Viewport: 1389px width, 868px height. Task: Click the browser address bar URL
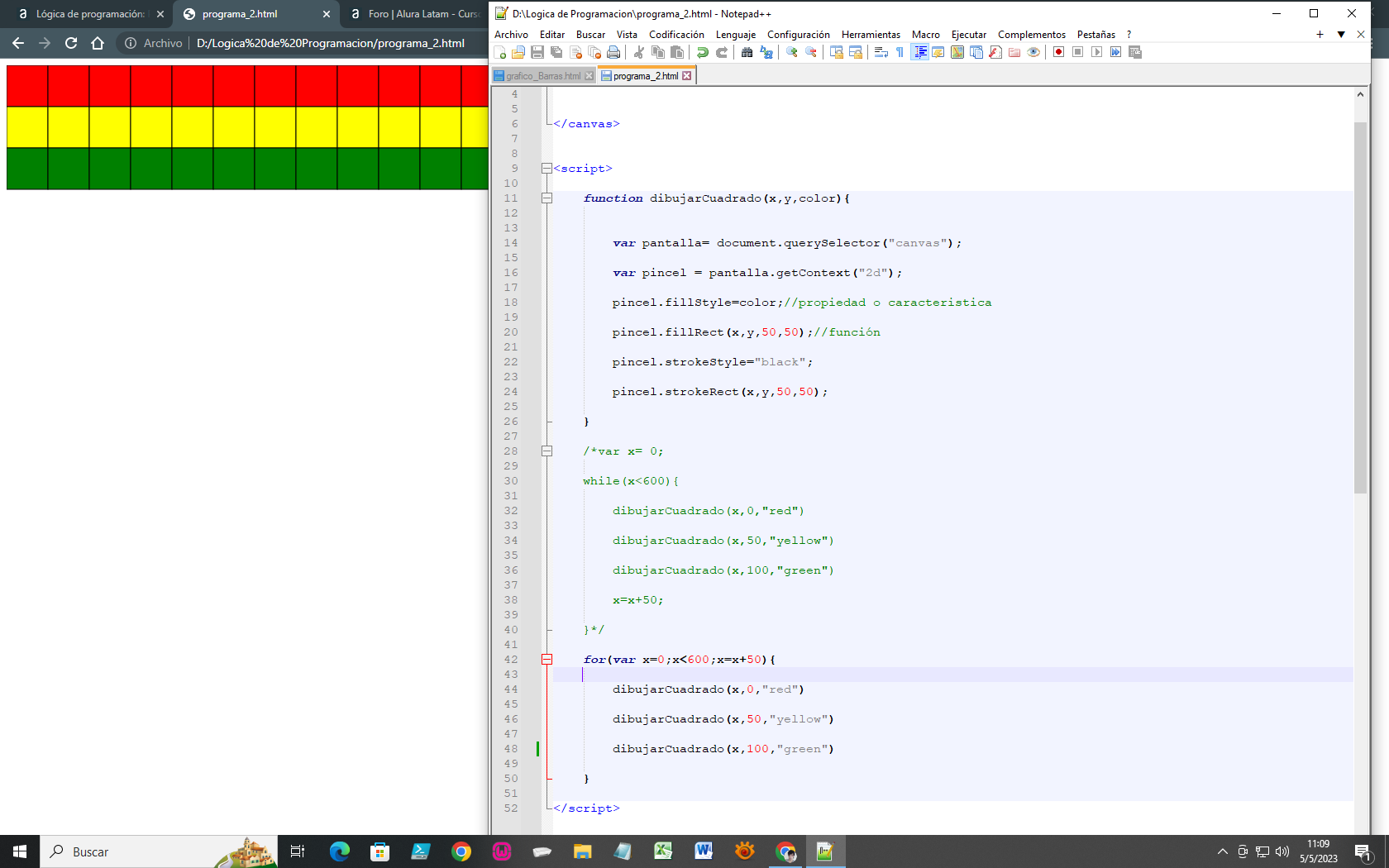pos(330,43)
